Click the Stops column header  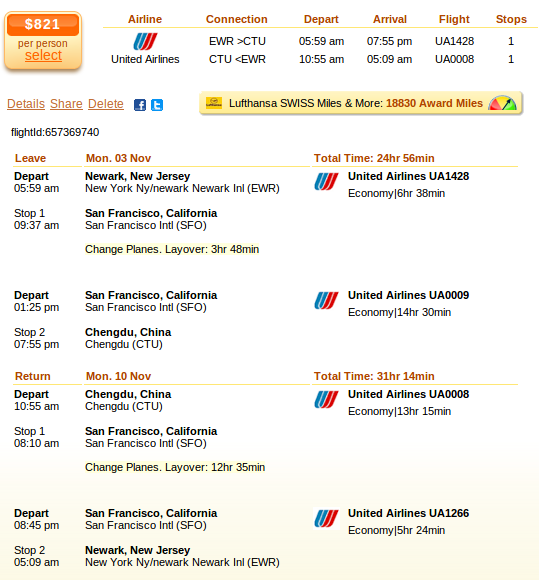point(511,19)
